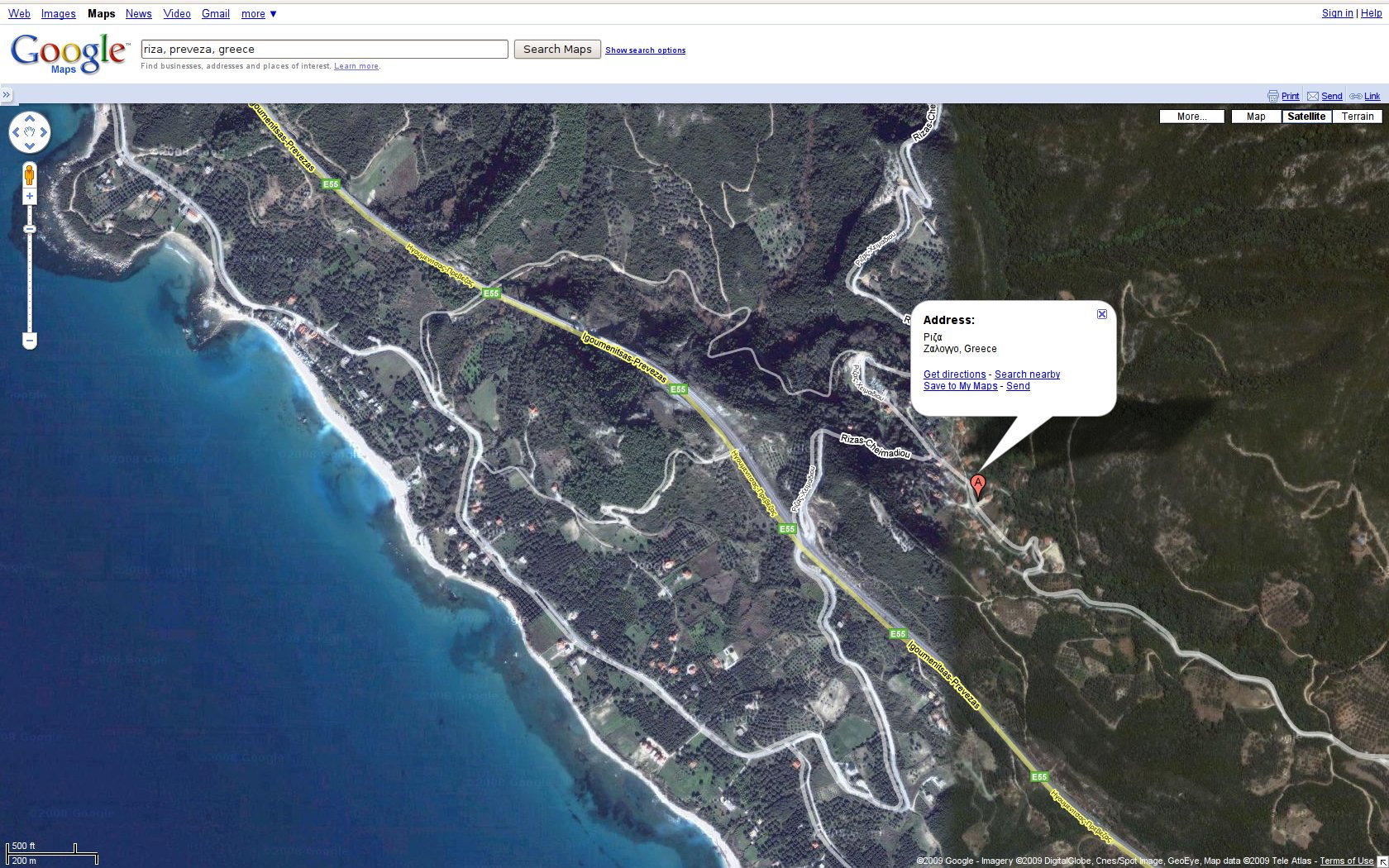Click the Search Maps button
This screenshot has width=1389, height=868.
(x=557, y=50)
